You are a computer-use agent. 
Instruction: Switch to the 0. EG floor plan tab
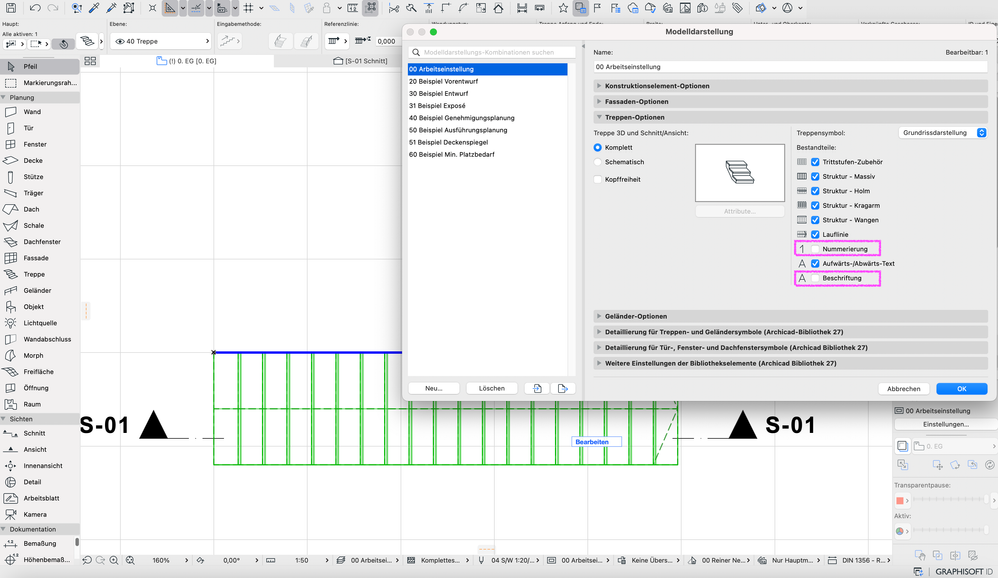[x=186, y=61]
